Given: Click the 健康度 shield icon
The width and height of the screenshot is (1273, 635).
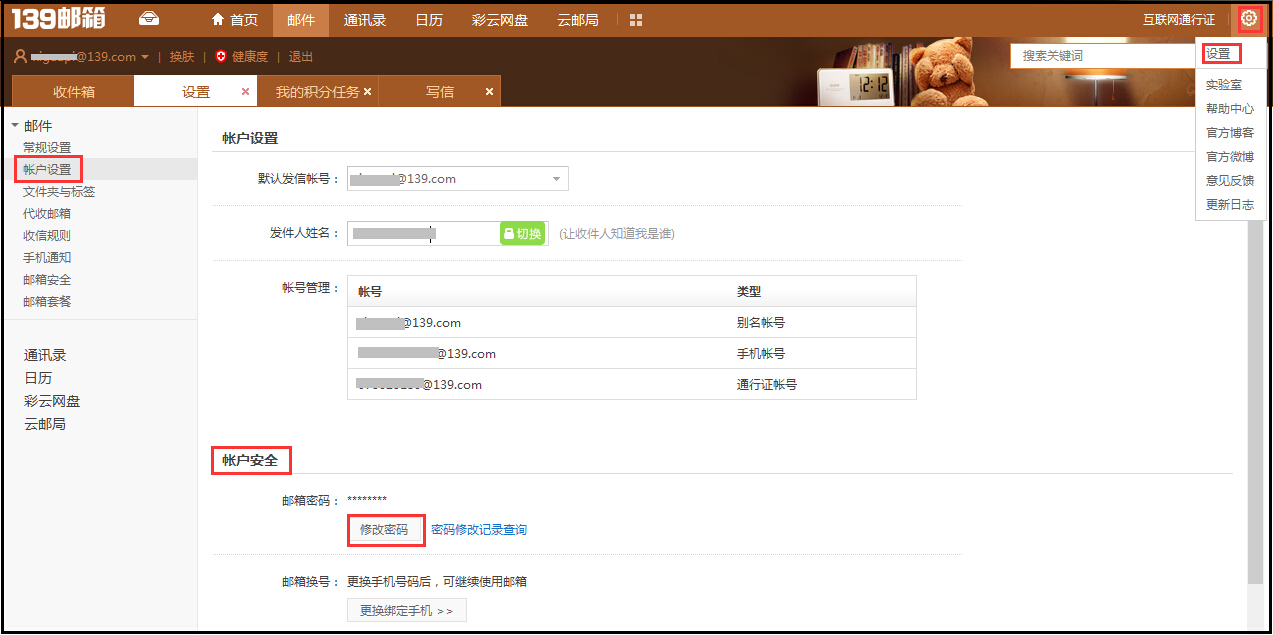Looking at the screenshot, I should point(222,56).
